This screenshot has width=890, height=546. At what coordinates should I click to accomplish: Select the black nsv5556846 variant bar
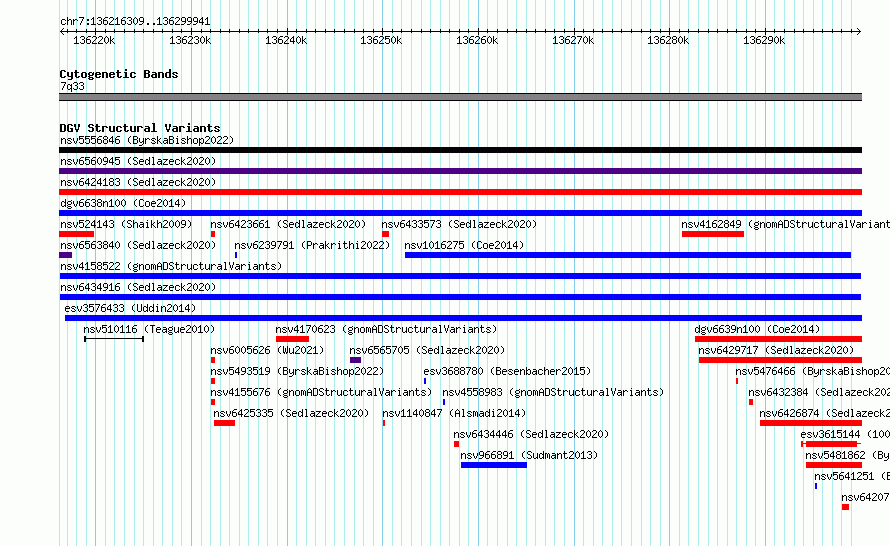tap(460, 150)
